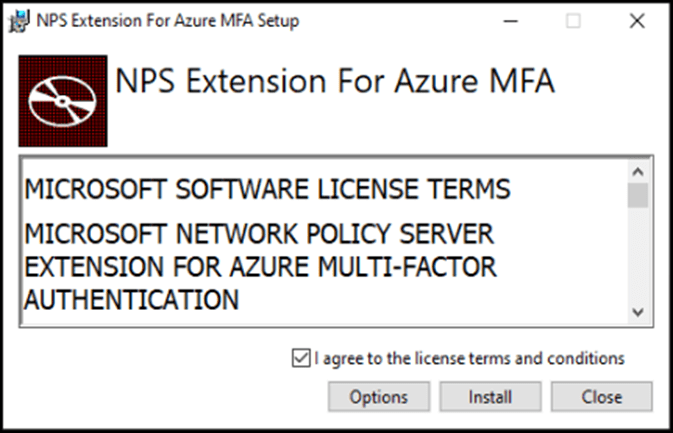Click the license scrollbar down arrow
The height and width of the screenshot is (433, 673).
(x=638, y=312)
